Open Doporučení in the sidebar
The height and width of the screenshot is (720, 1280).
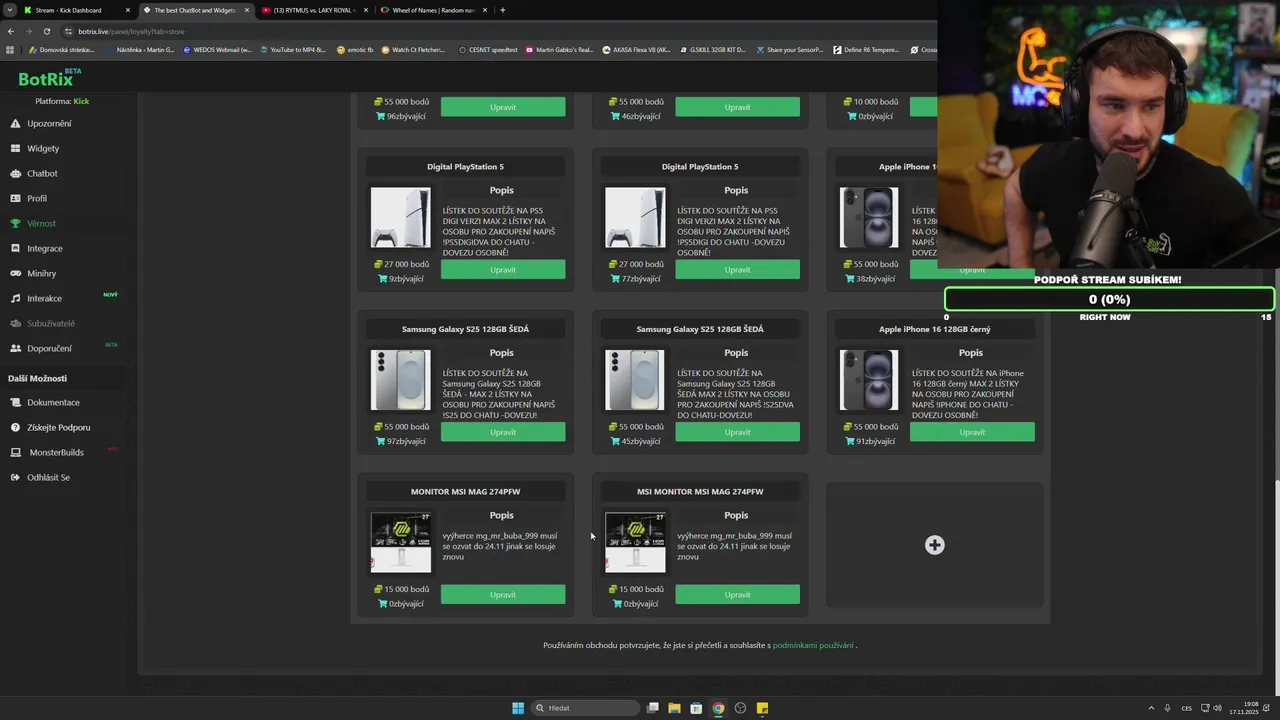(x=49, y=349)
